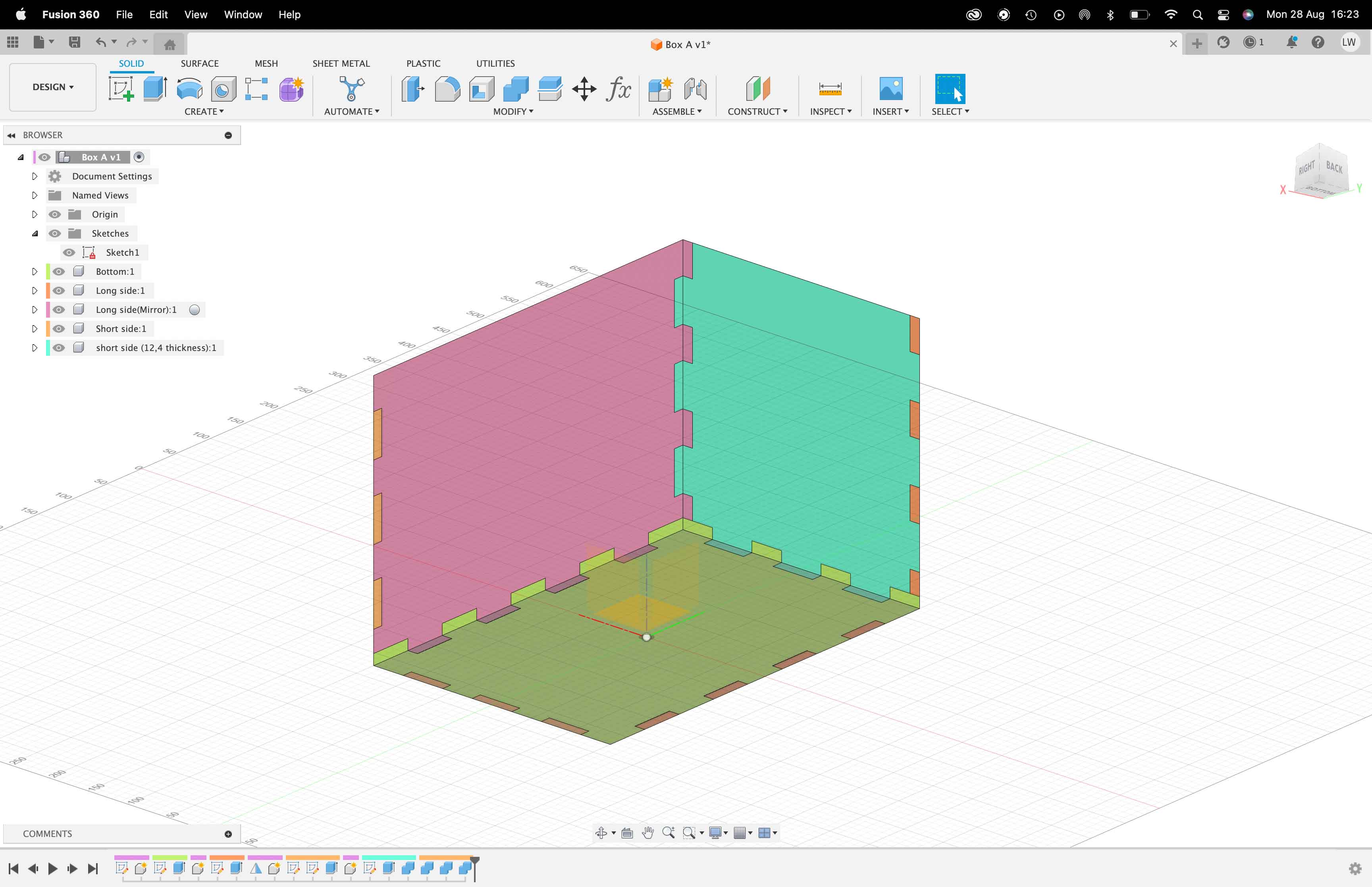This screenshot has width=1372, height=887.
Task: Switch to the MESH tab
Action: 266,64
